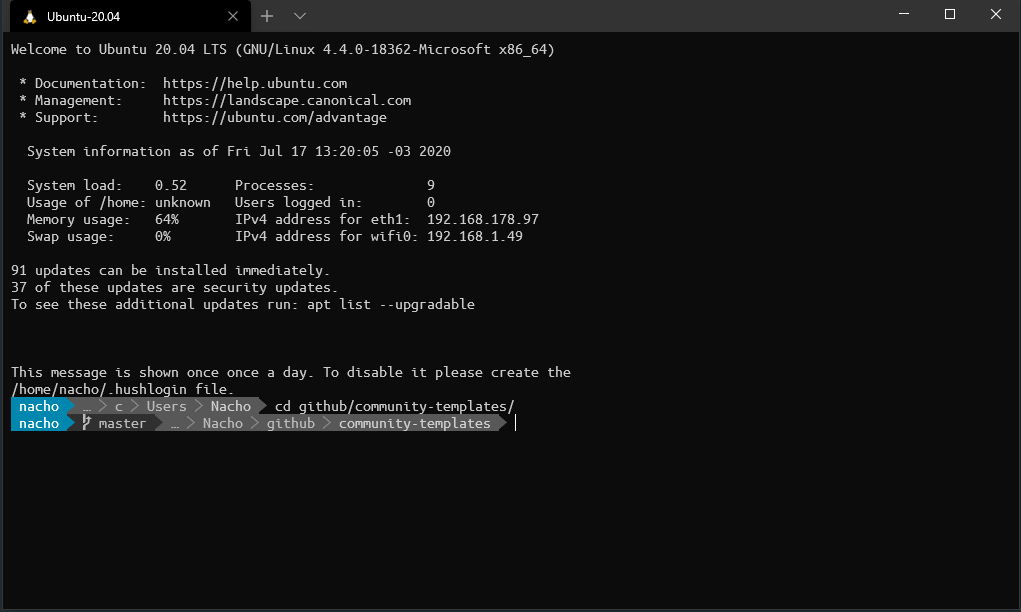Click the 'Management:' label
The image size is (1021, 612).
[78, 100]
